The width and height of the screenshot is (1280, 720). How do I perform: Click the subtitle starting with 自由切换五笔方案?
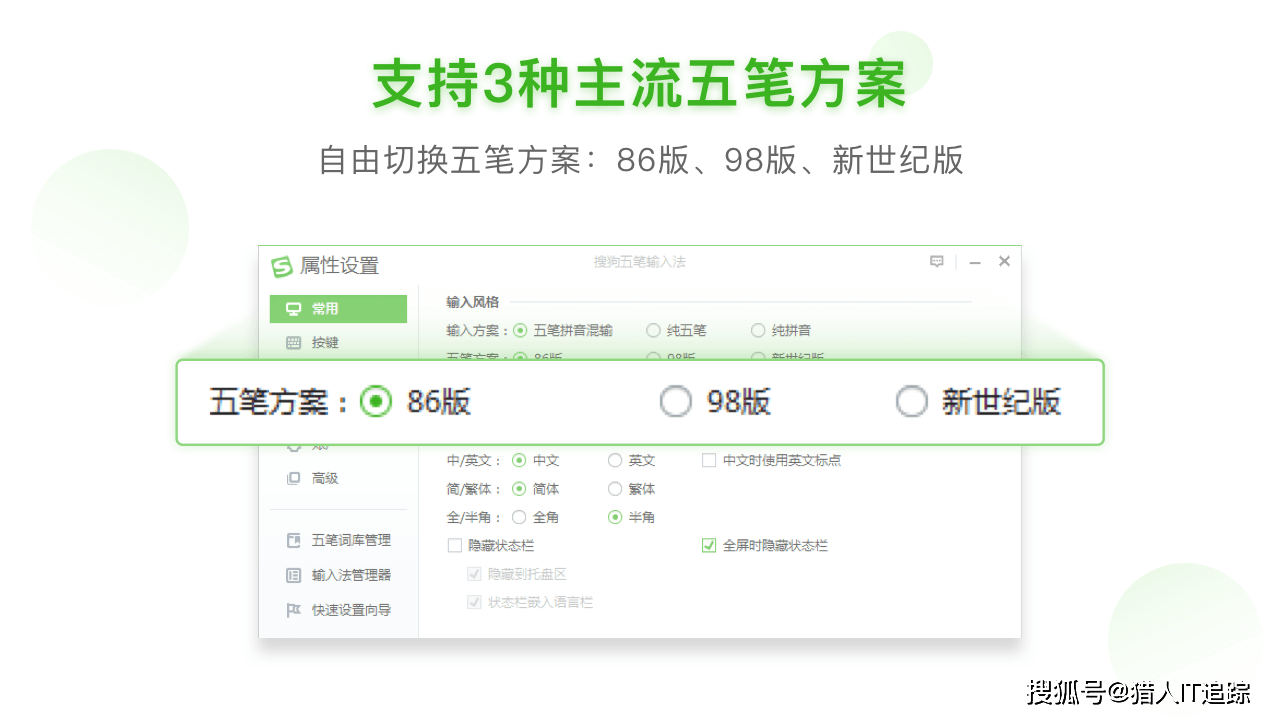[641, 160]
